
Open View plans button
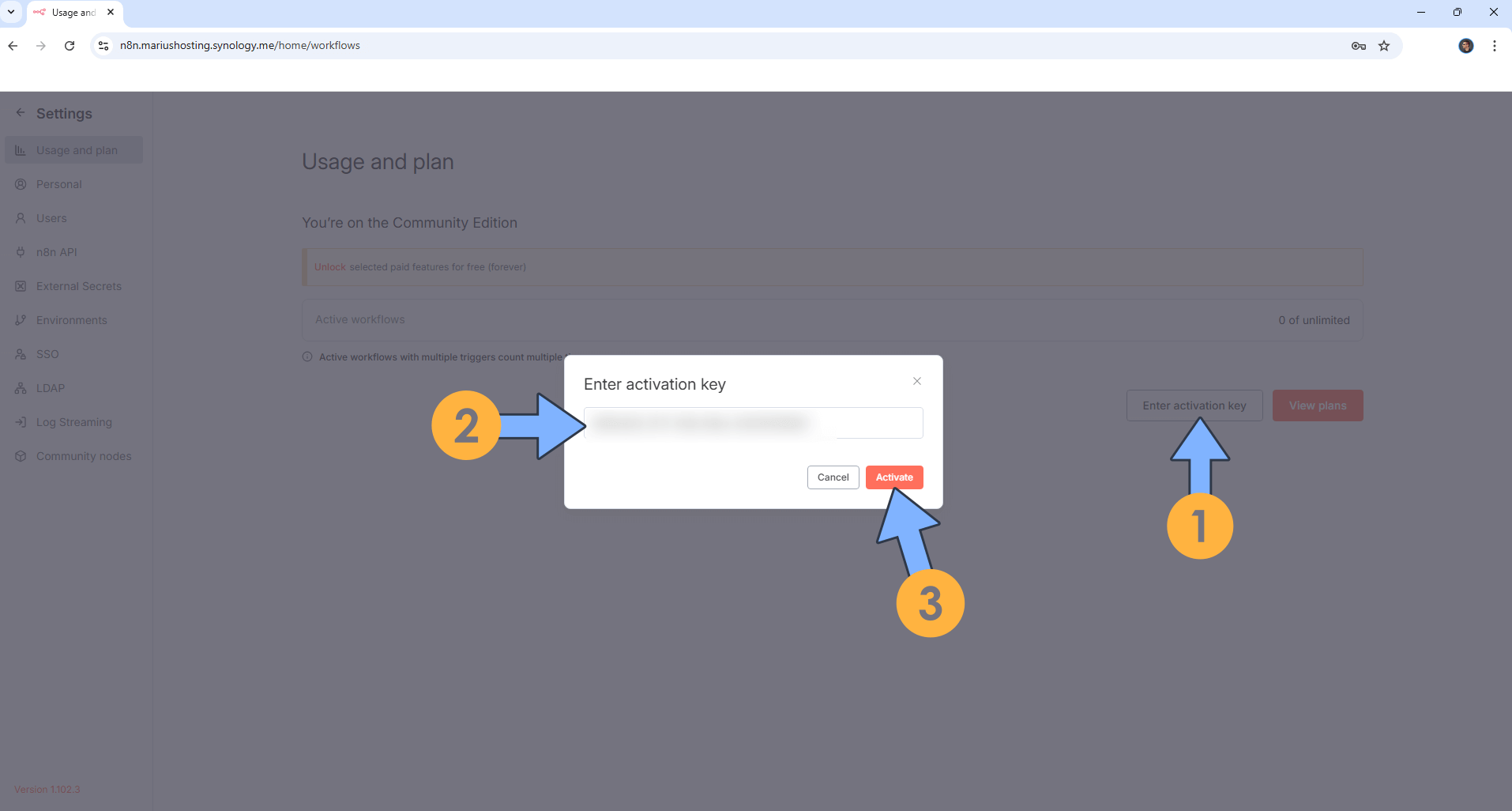(x=1318, y=405)
